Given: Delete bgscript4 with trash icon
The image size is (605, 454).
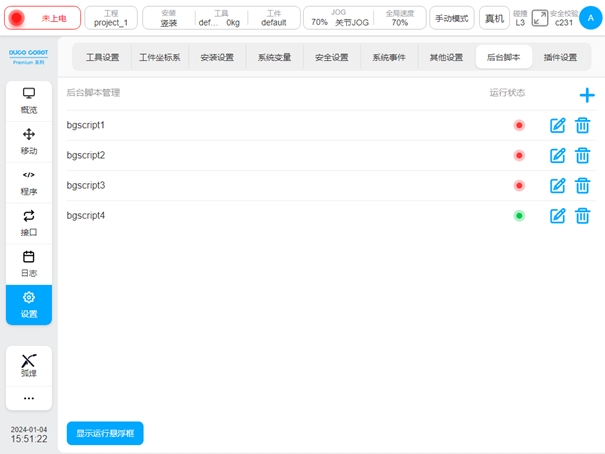Looking at the screenshot, I should click(x=583, y=215).
